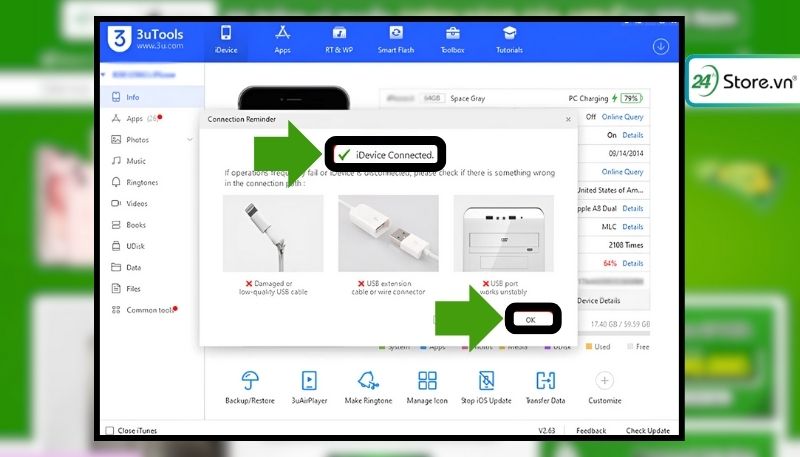Click Details link beside MLC
The height and width of the screenshot is (457, 800).
(633, 227)
